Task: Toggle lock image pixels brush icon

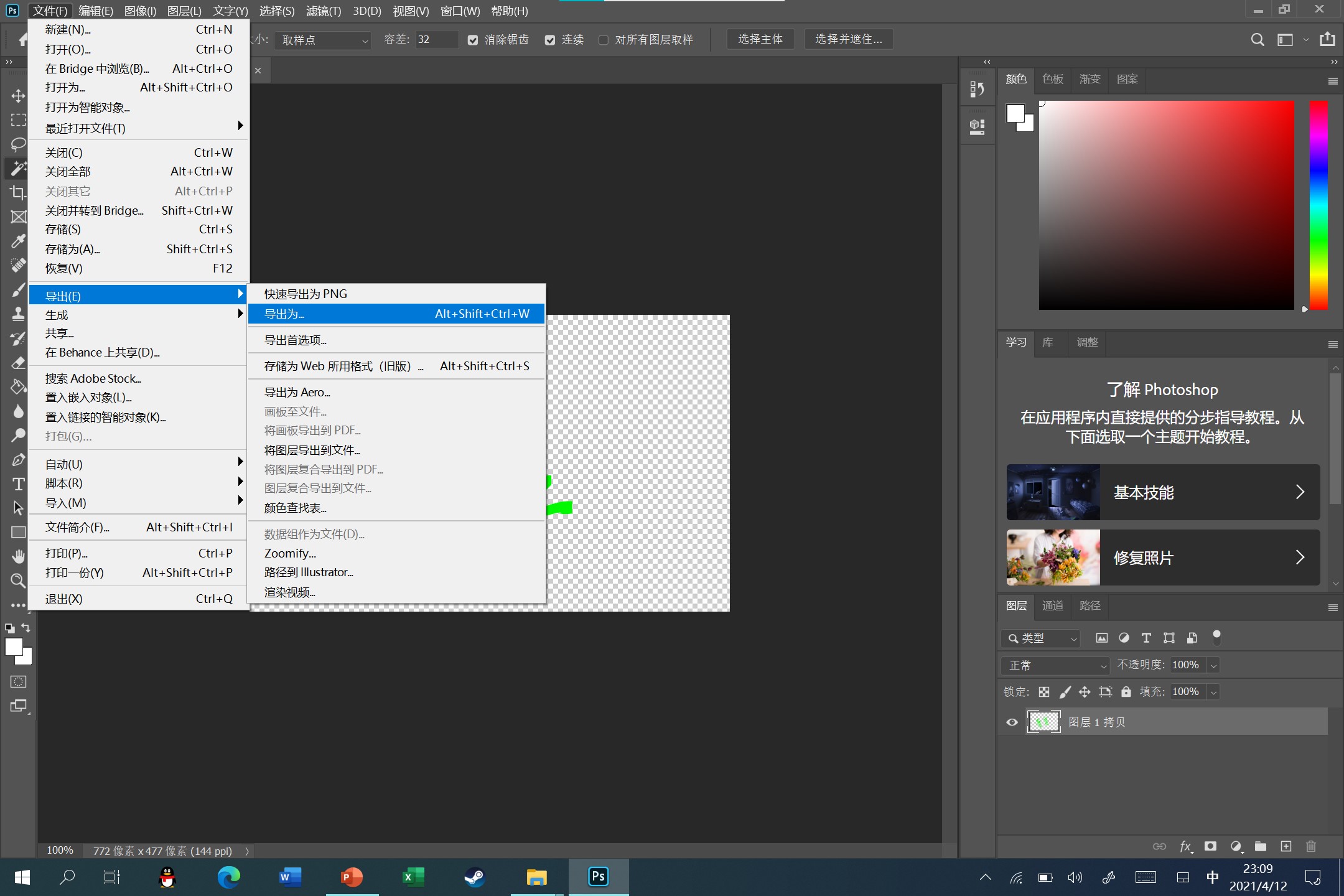Action: [x=1065, y=692]
